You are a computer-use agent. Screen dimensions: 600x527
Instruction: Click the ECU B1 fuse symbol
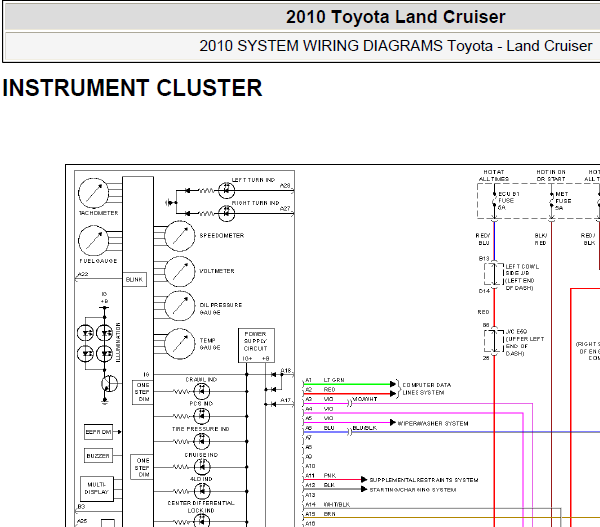point(494,201)
